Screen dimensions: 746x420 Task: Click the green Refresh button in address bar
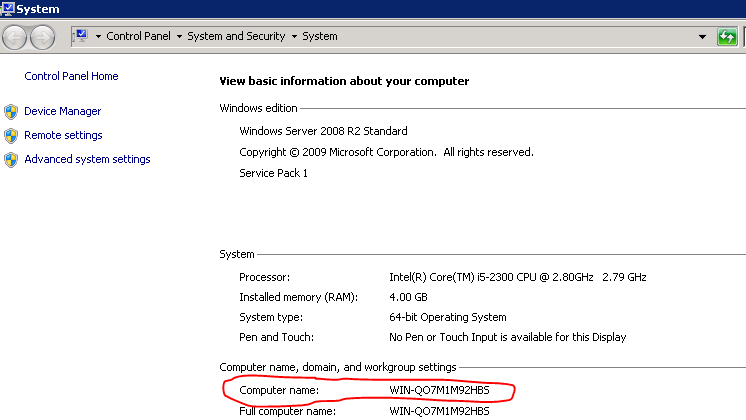point(728,37)
